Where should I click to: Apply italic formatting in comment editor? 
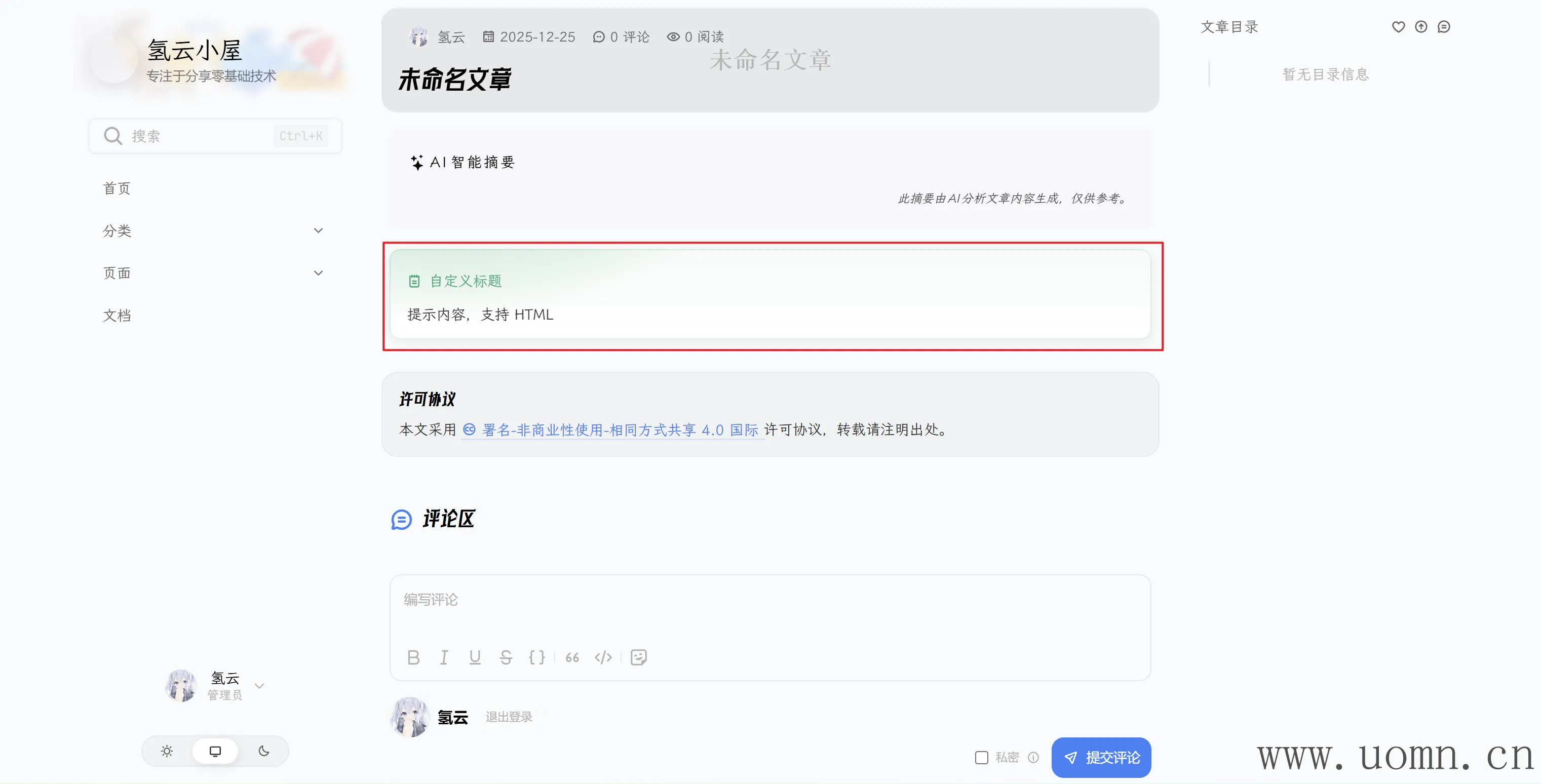point(444,657)
